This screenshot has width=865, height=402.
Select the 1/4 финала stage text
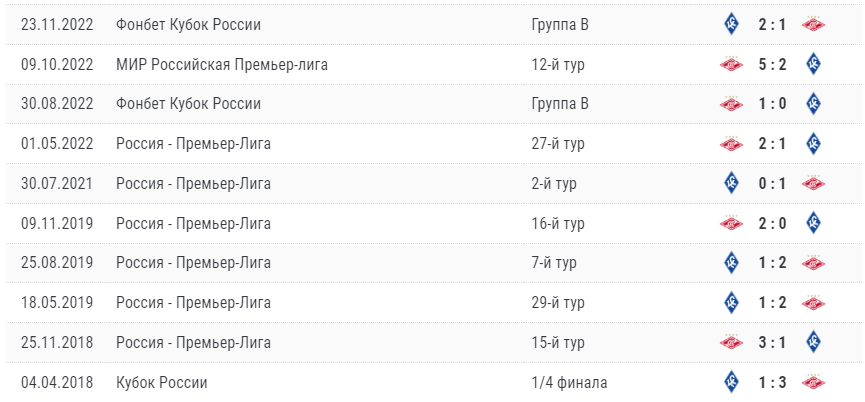569,382
